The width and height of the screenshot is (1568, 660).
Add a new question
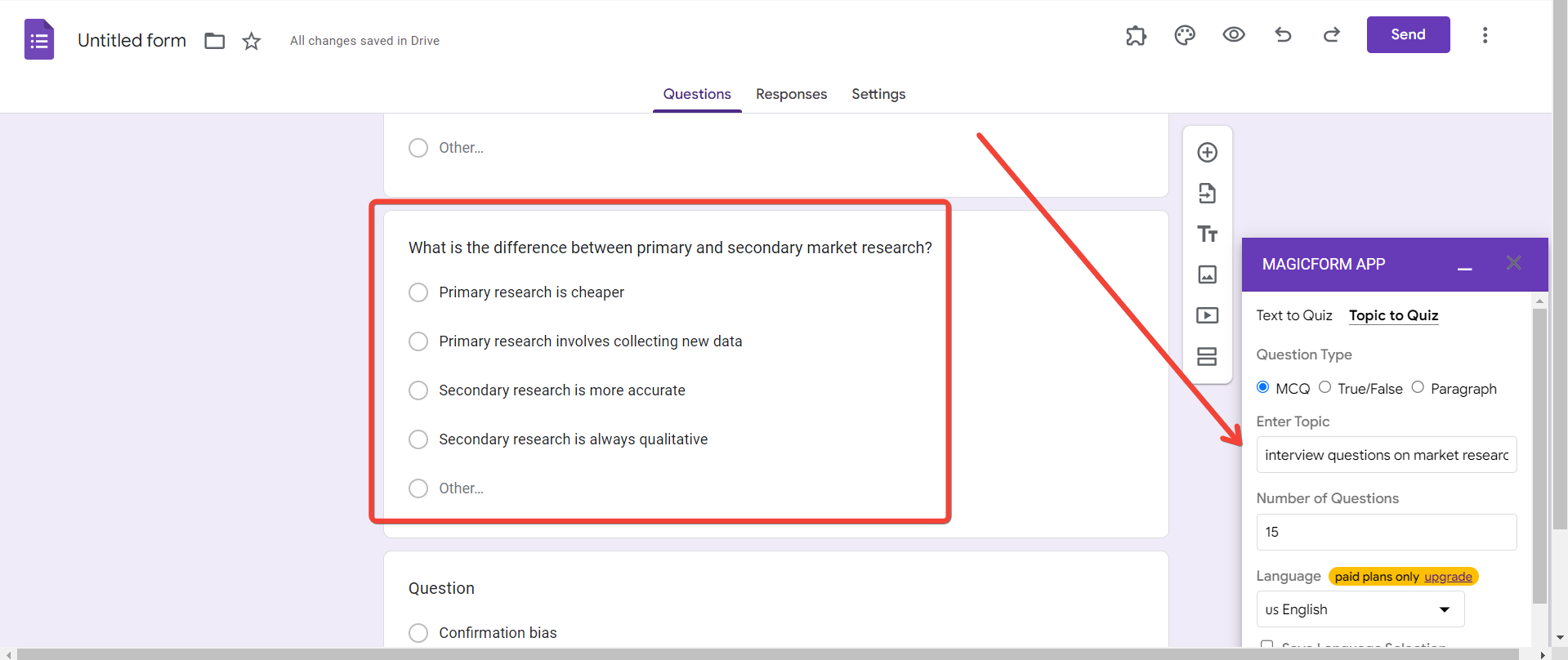coord(1207,153)
